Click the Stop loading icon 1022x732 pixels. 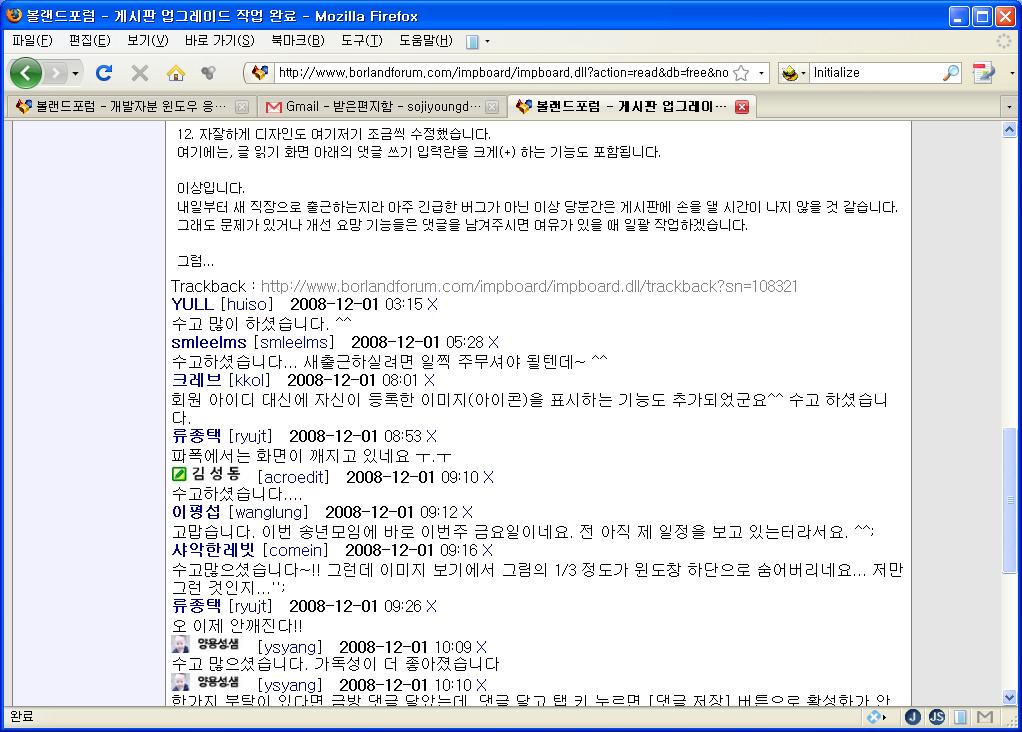(x=140, y=73)
